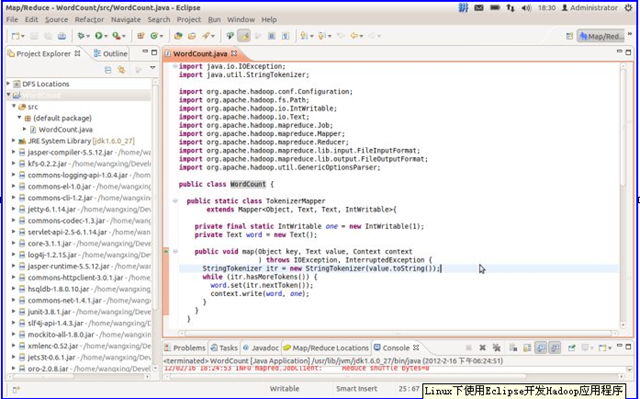This screenshot has height=399, width=640.
Task: Open the Run button dropdown arrow
Action: 106,36
